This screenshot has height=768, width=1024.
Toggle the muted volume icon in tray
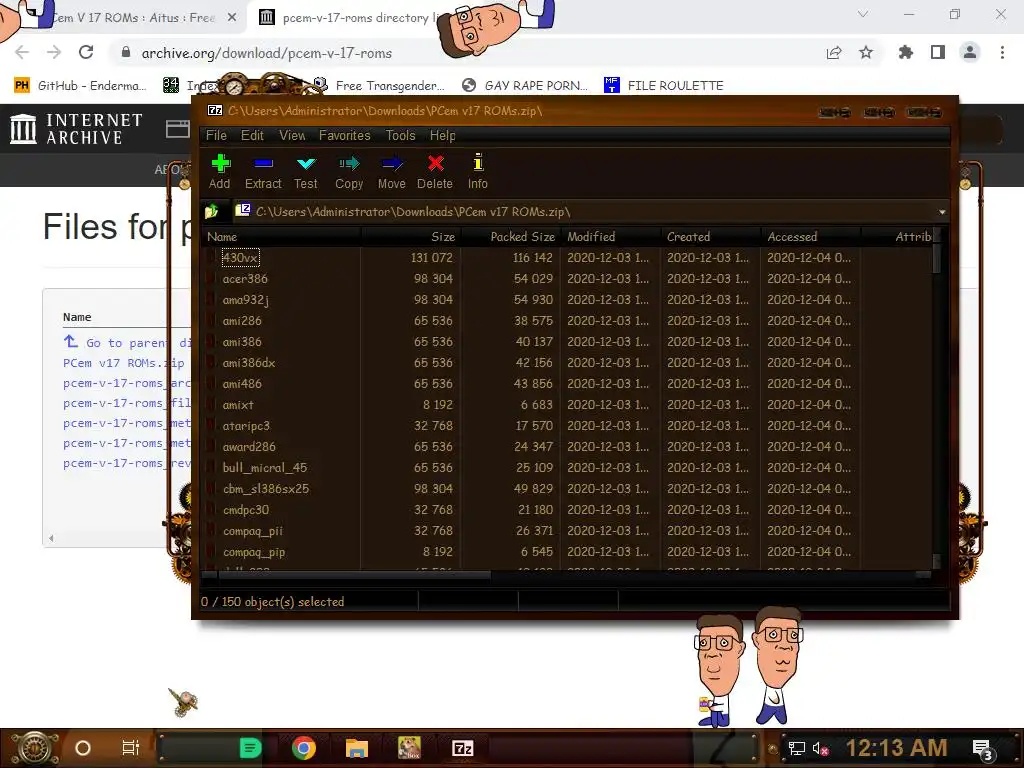(821, 748)
